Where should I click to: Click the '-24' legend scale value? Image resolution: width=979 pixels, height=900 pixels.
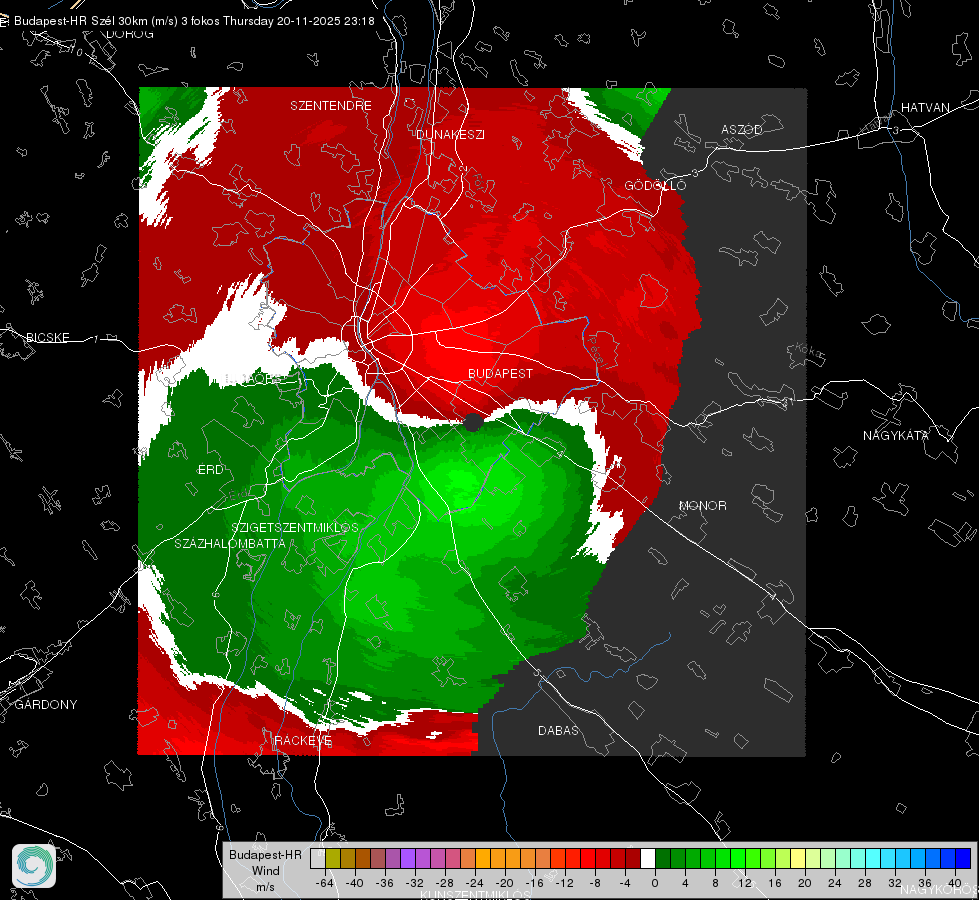475,883
